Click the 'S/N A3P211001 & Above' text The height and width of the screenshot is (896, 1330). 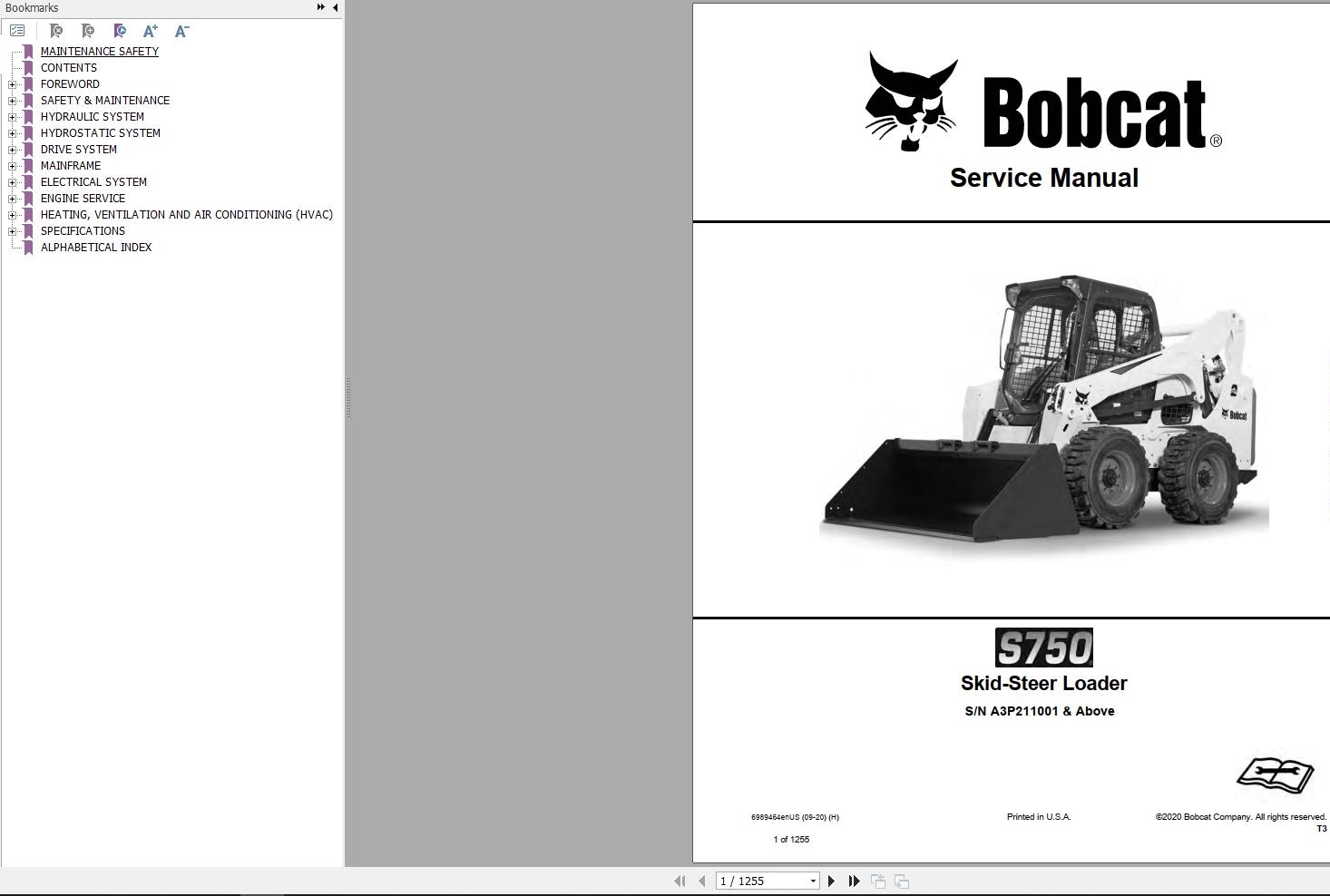coord(1040,711)
